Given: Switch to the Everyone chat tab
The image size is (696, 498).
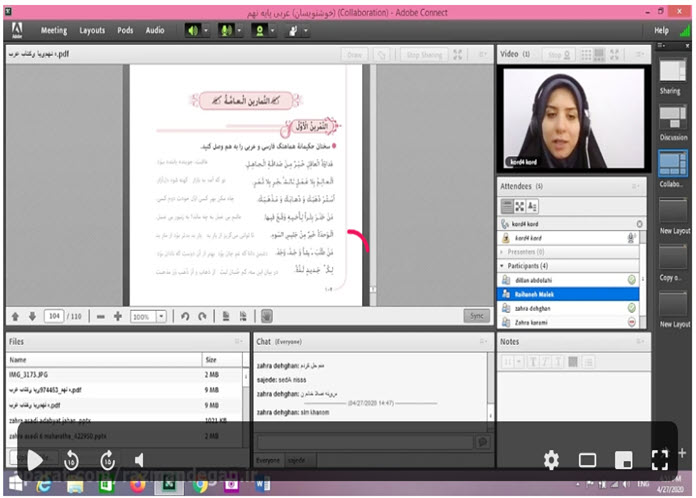Looking at the screenshot, I should (268, 460).
